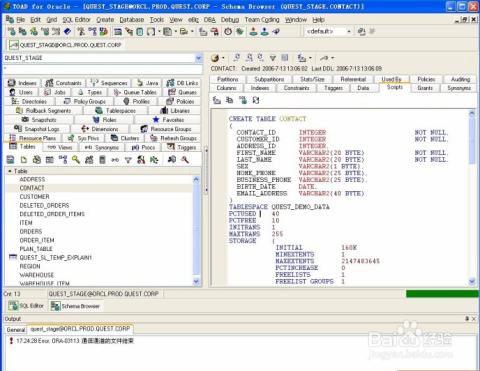Screen dimensions: 480x371
Task: Click the first script icon in Tables toolbar
Action: point(10,160)
